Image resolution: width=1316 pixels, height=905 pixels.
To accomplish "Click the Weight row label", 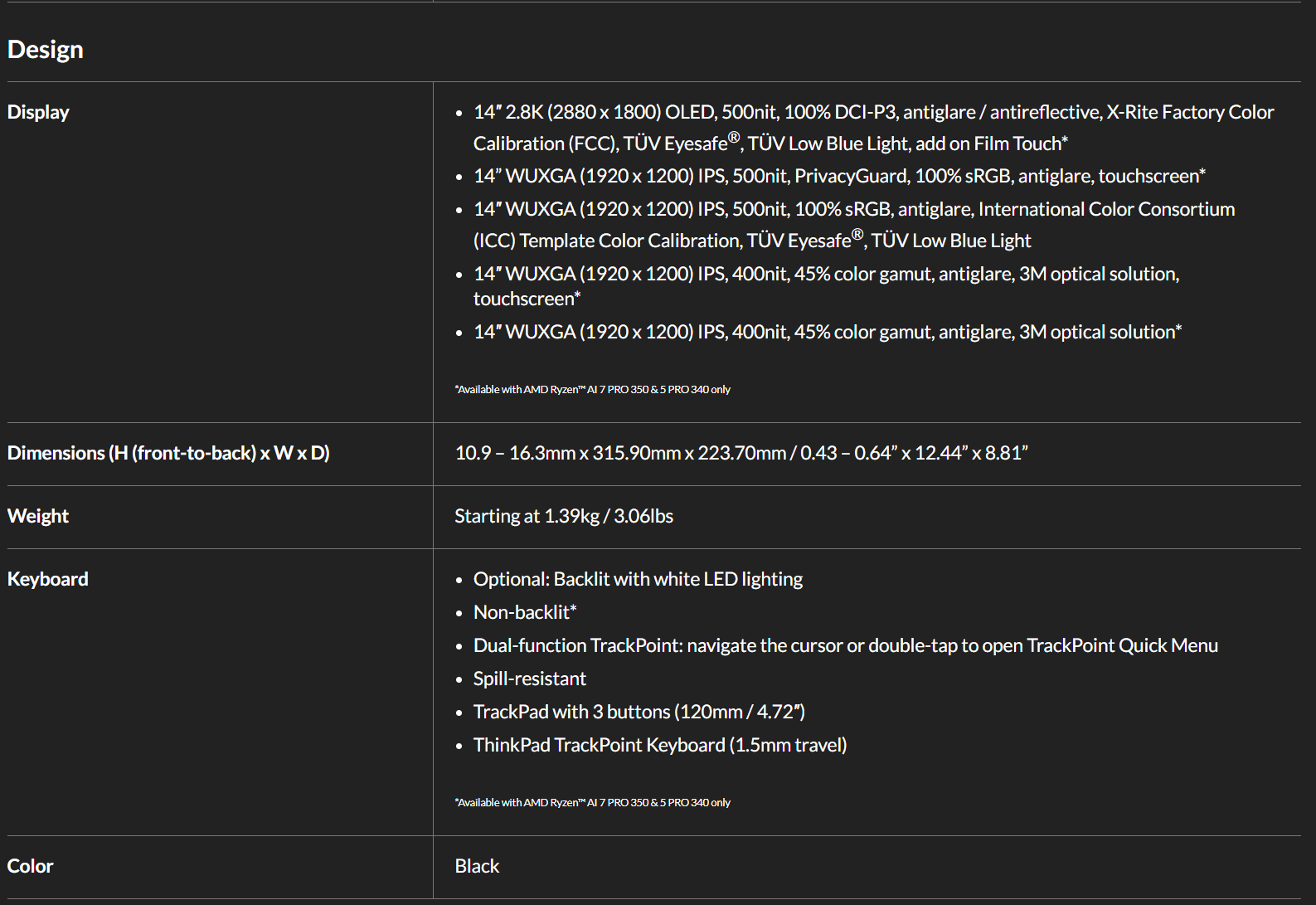I will (x=38, y=516).
